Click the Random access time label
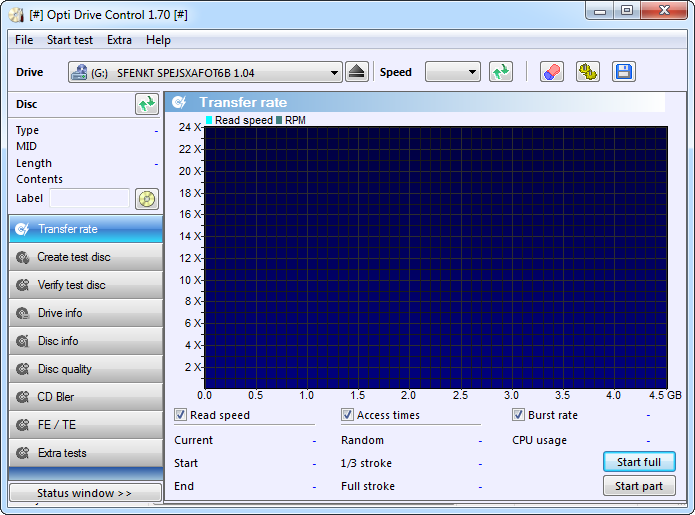695x515 pixels. point(362,440)
